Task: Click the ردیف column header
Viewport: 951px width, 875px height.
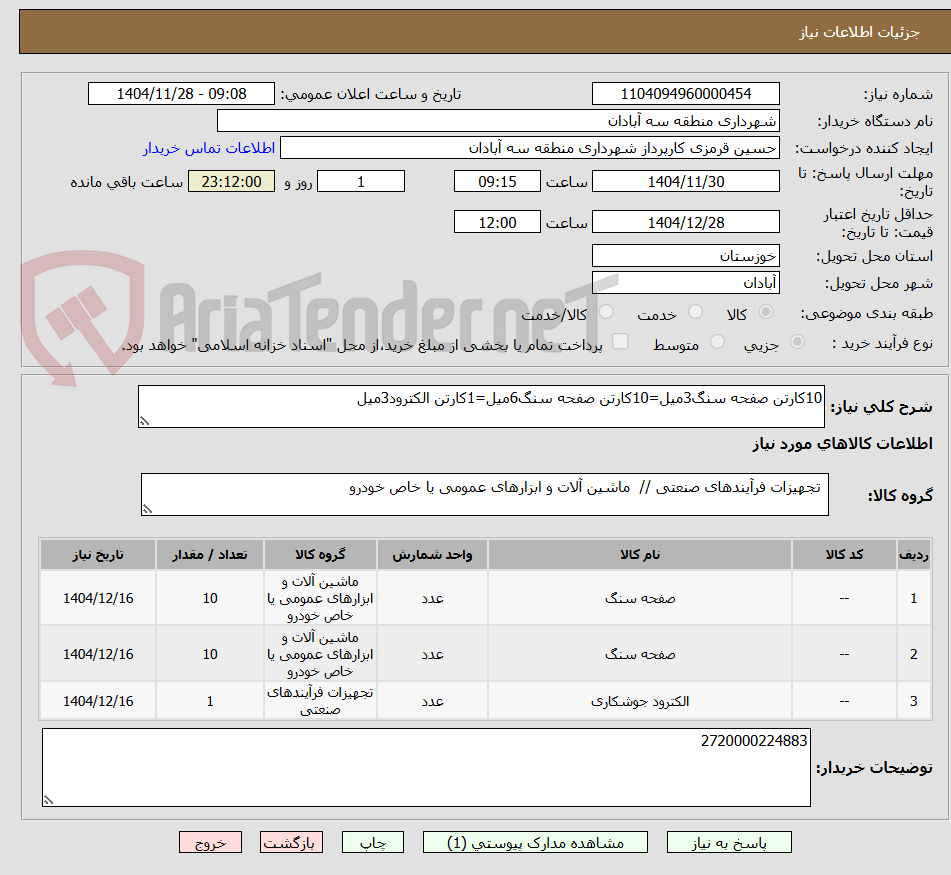Action: point(913,554)
